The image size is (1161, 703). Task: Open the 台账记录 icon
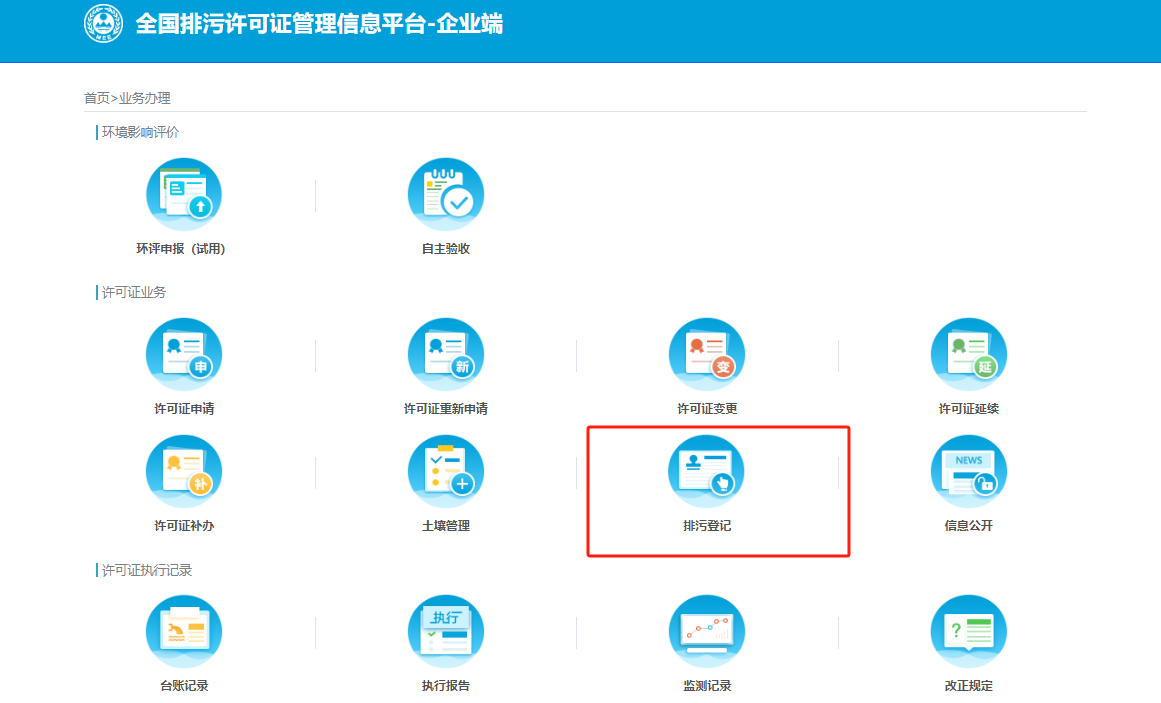point(183,632)
